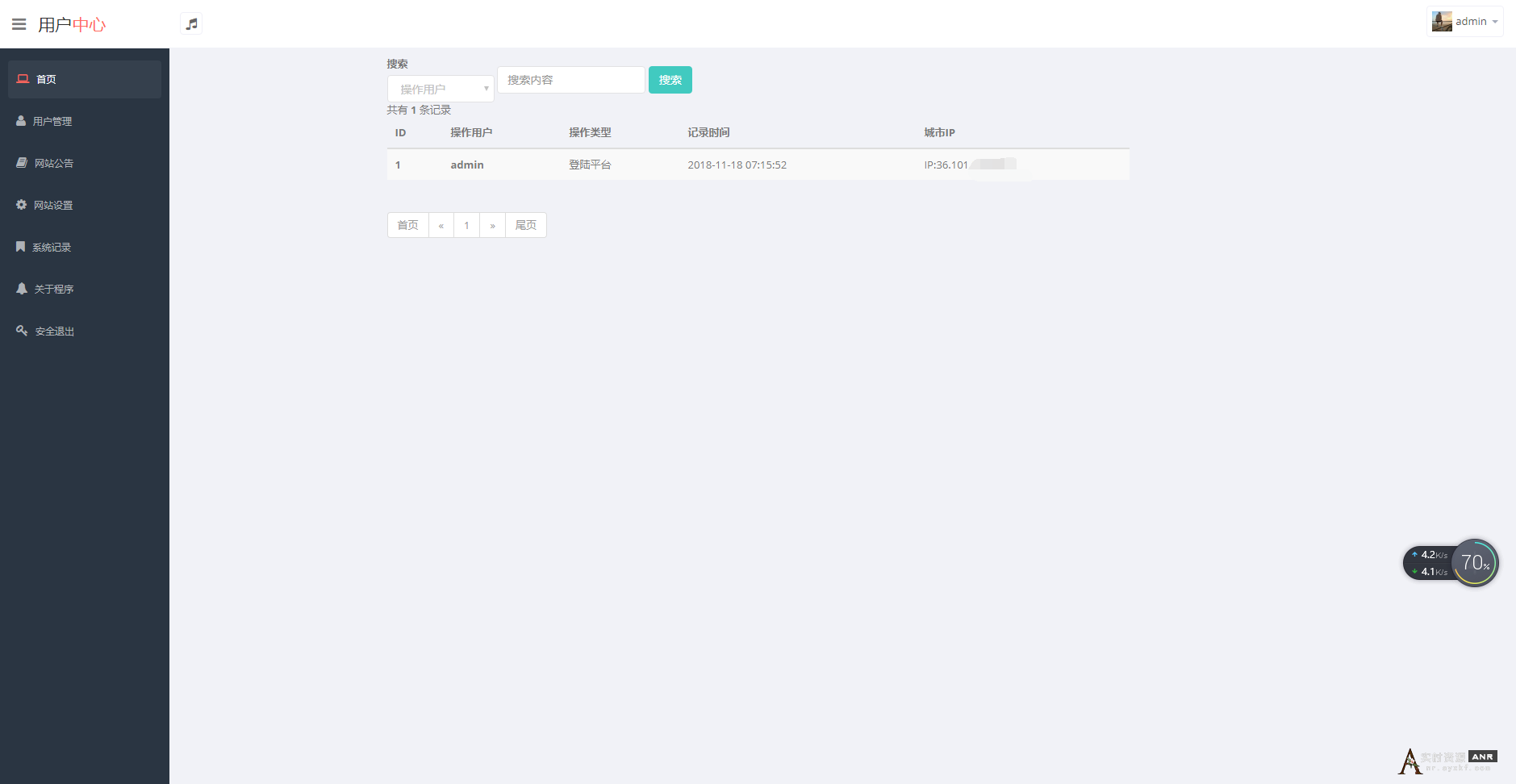Click the book icon beside 网站公告

click(x=22, y=163)
